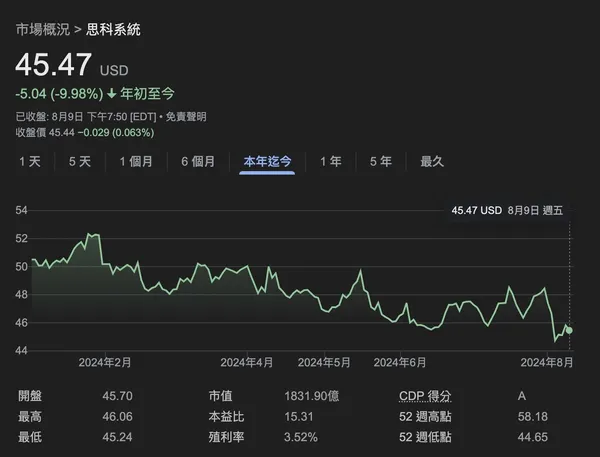The image size is (600, 457).
Task: Select the 1 天 range tab
Action: tap(30, 162)
